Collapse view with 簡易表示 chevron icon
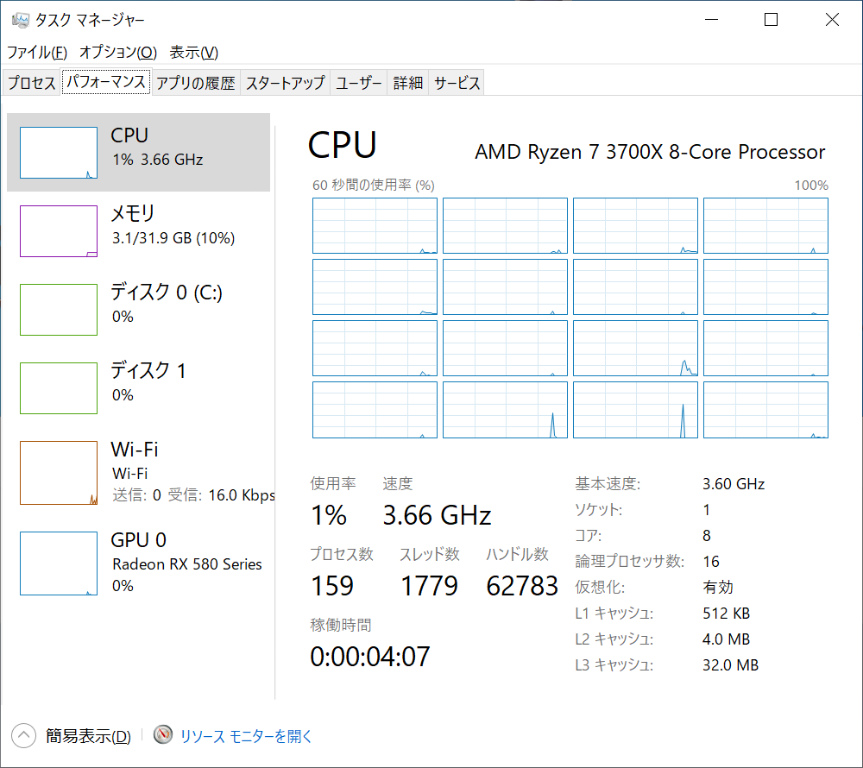 click(25, 736)
